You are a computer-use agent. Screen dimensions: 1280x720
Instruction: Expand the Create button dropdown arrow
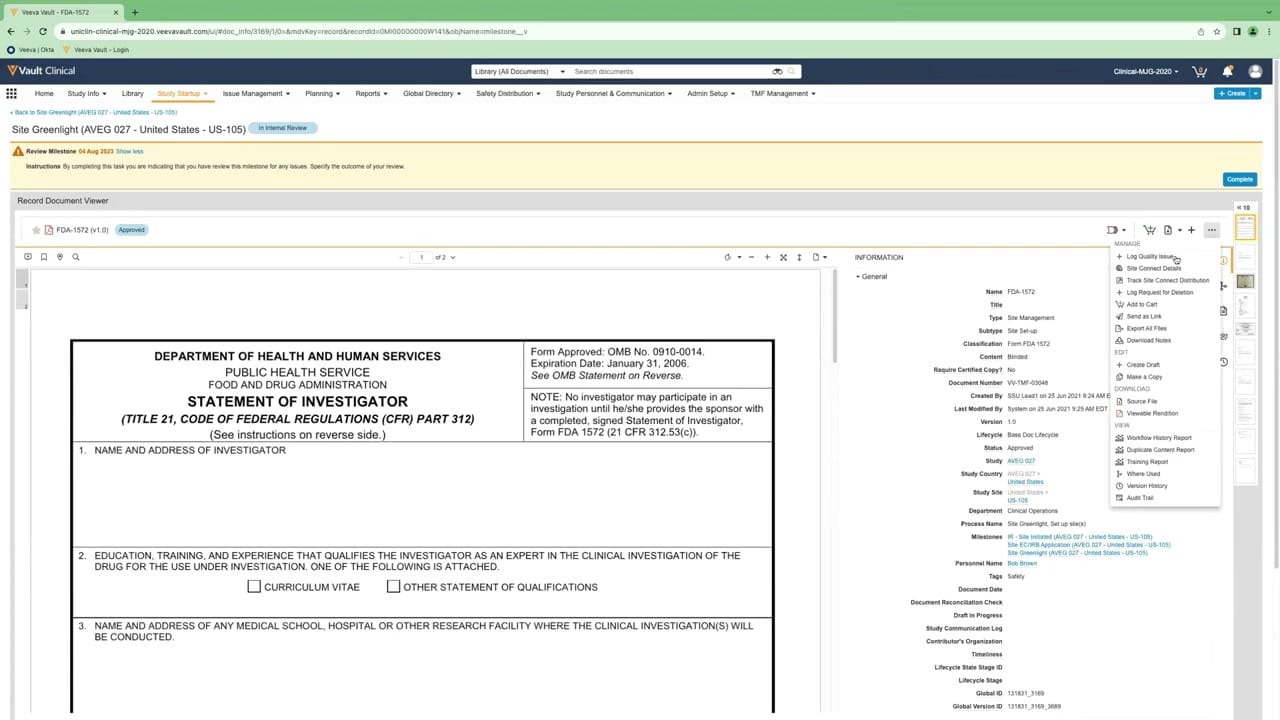pyautogui.click(x=1256, y=93)
